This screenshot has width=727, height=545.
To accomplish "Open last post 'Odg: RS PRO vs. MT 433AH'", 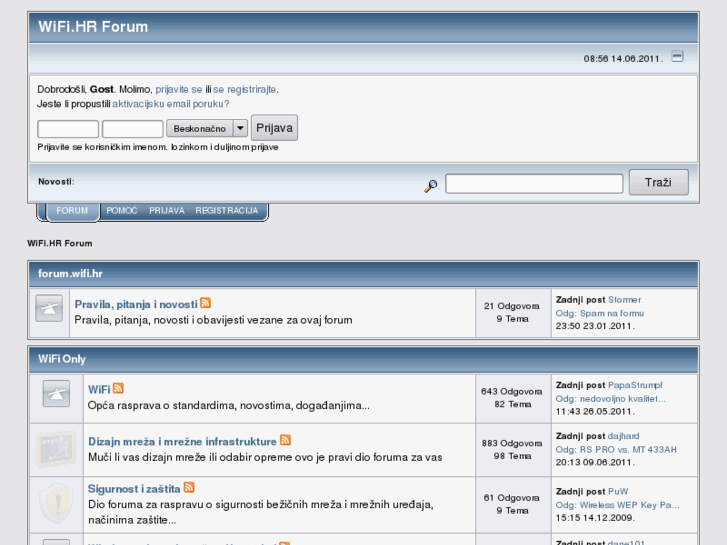I will pos(616,450).
